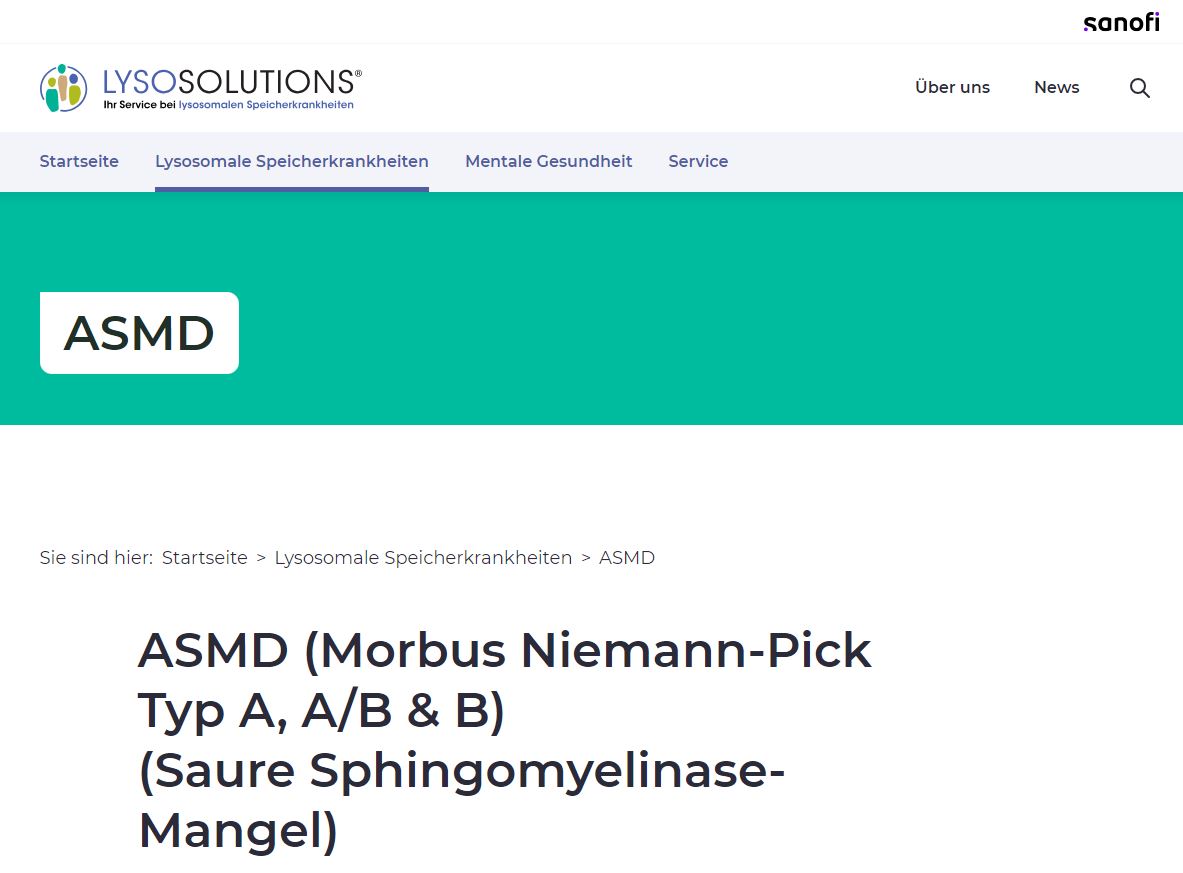
Task: Click Startseite in the breadcrumb trail
Action: pos(205,557)
